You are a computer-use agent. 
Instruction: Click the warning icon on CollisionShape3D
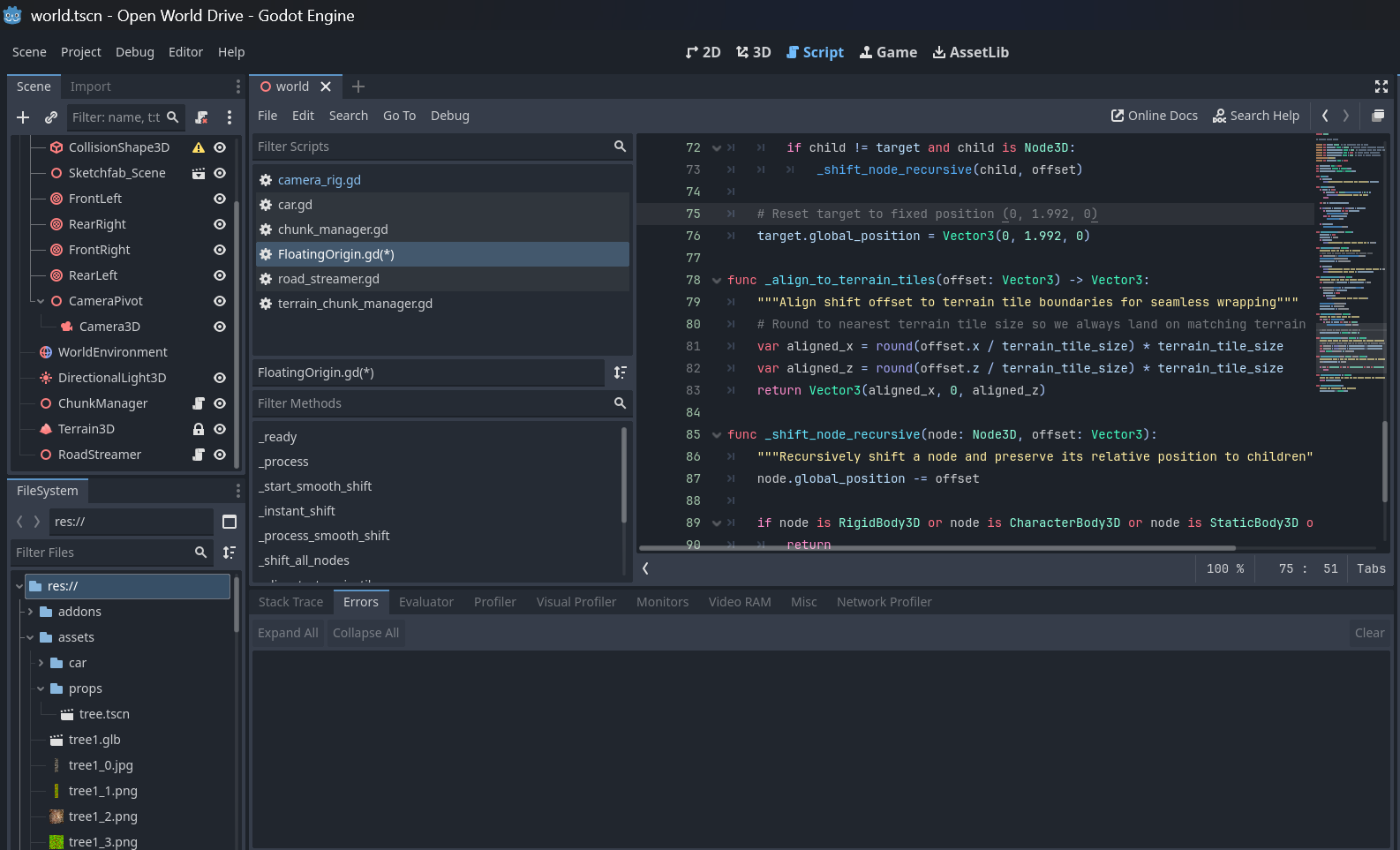click(199, 147)
